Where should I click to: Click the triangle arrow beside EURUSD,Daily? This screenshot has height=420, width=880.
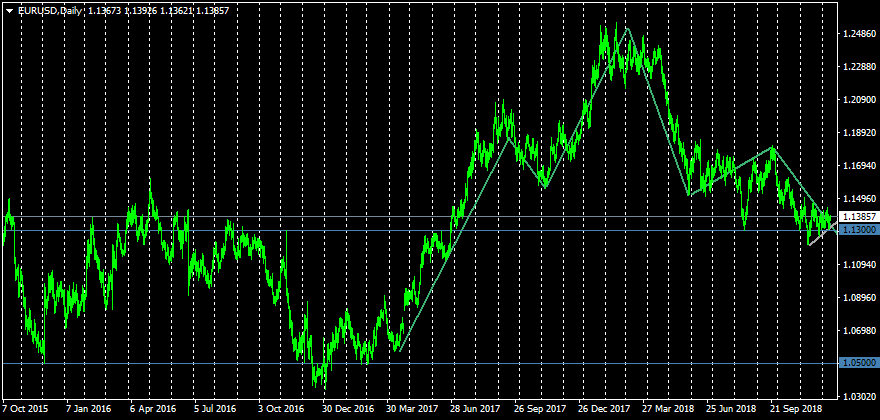(x=9, y=10)
